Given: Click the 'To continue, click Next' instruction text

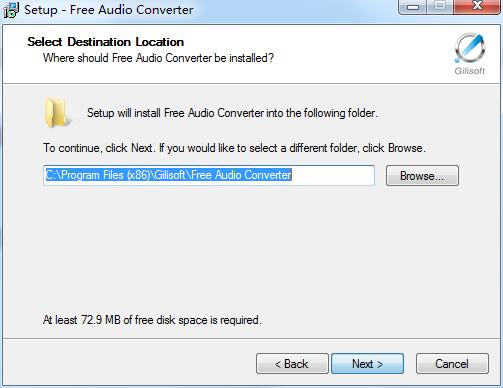Looking at the screenshot, I should coord(234,148).
